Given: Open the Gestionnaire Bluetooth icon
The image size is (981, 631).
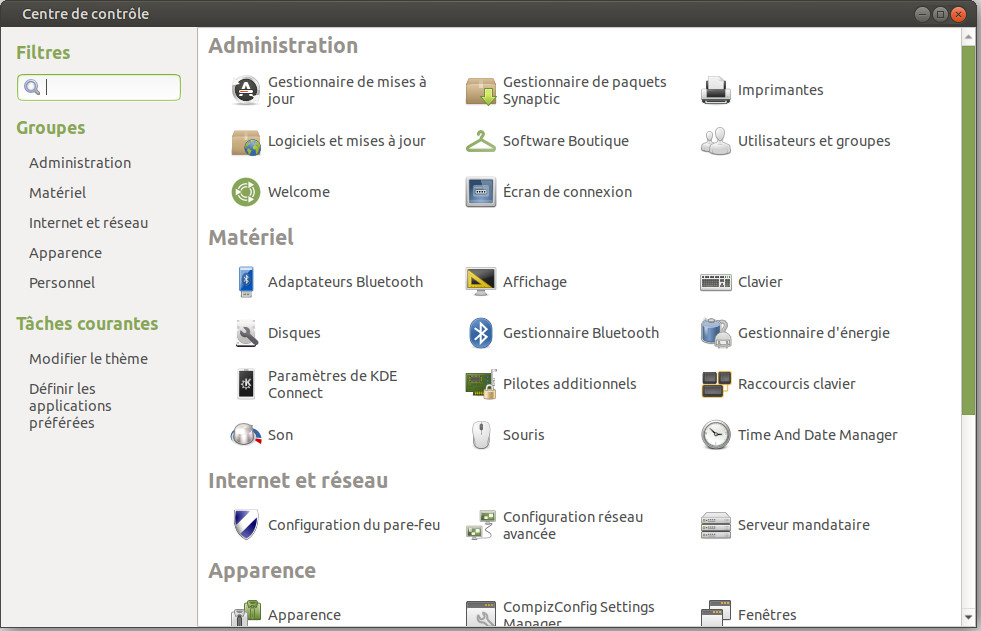Looking at the screenshot, I should (x=480, y=333).
